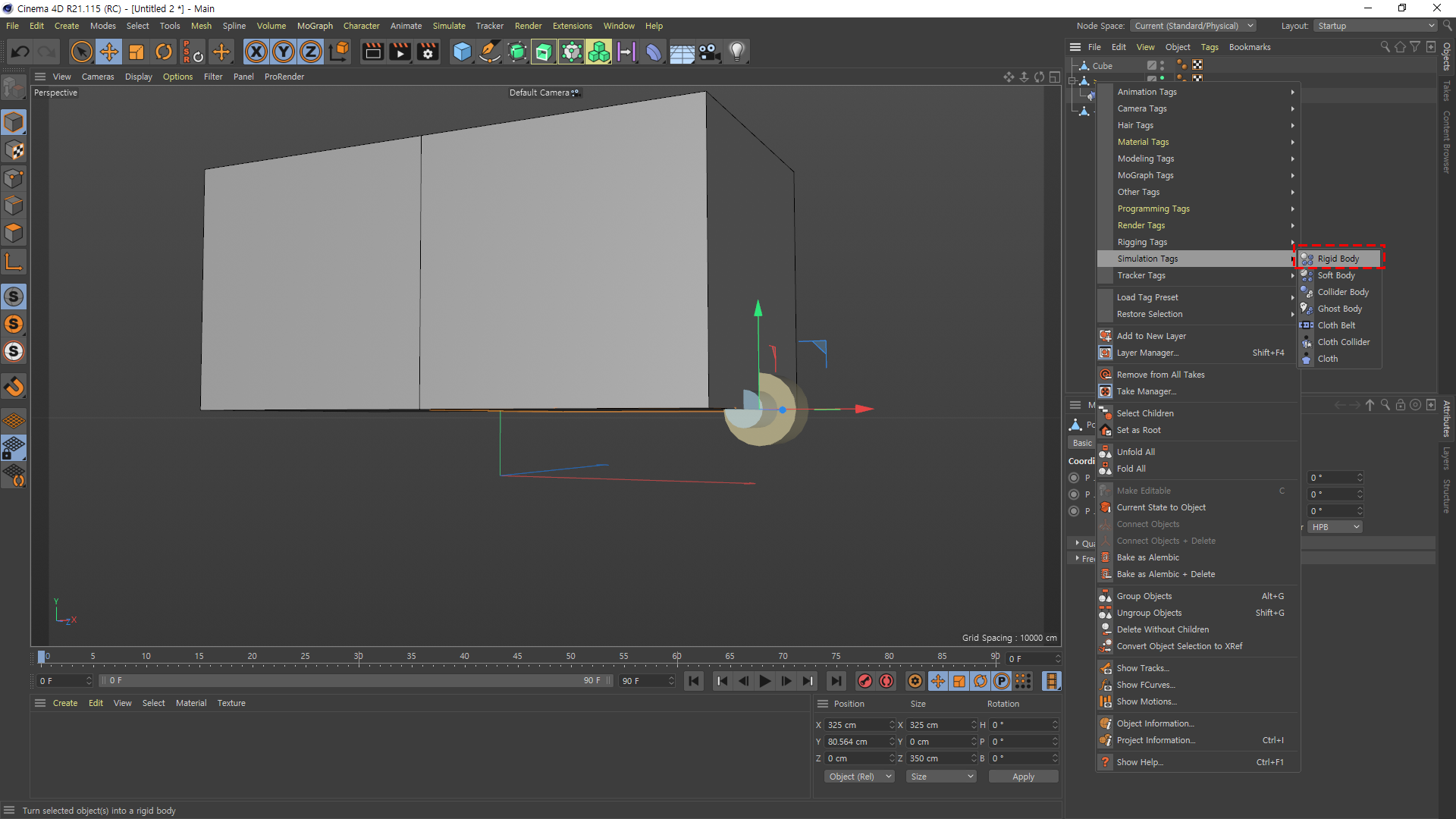Viewport: 1456px width, 819px height.
Task: Open the Object (Rel) coordinate dropdown
Action: (859, 777)
